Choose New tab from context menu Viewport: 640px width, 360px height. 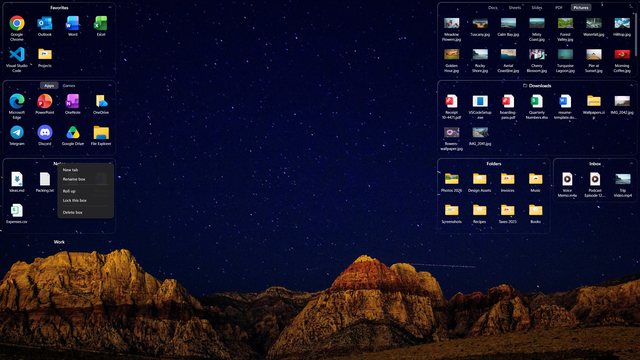pos(85,170)
